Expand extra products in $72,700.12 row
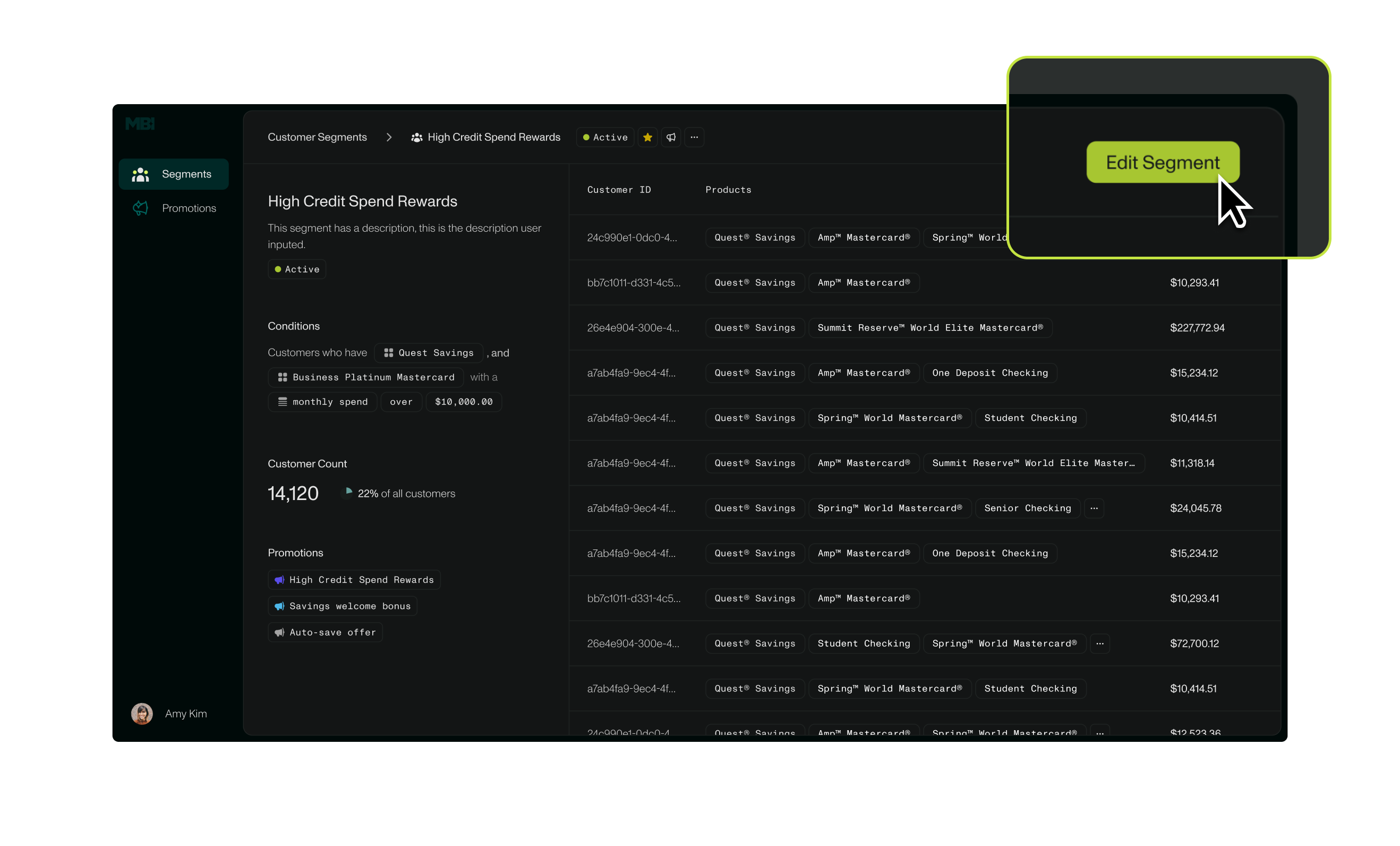Screen dimensions: 1400x846 point(1100,644)
